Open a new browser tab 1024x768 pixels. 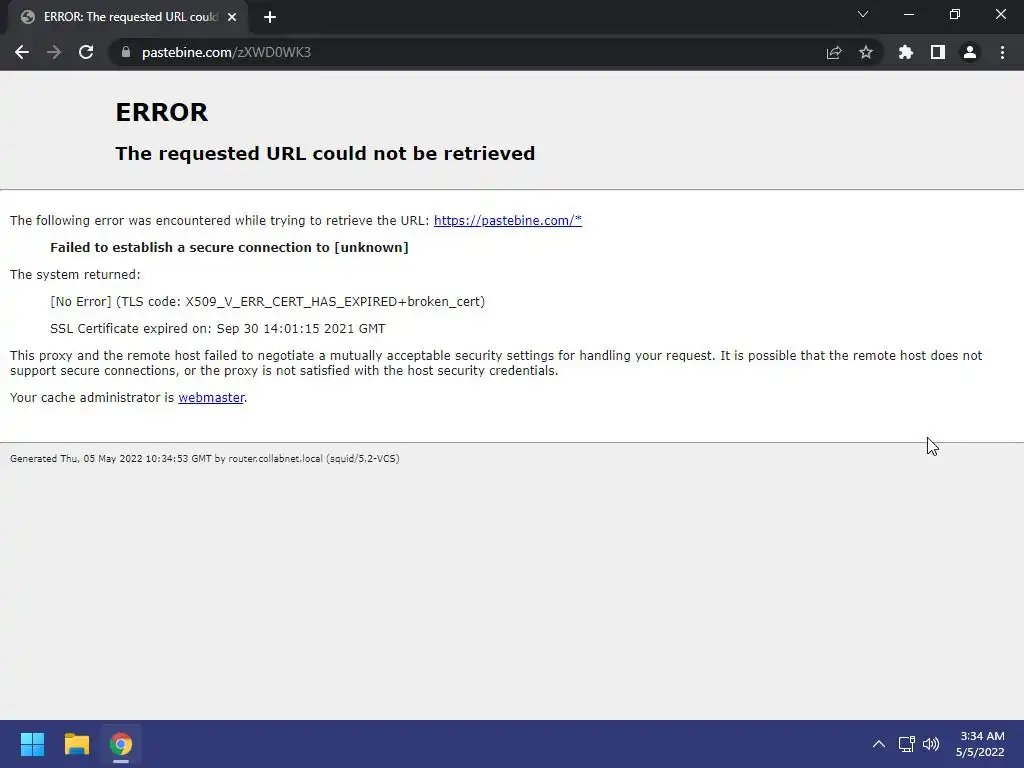[270, 17]
